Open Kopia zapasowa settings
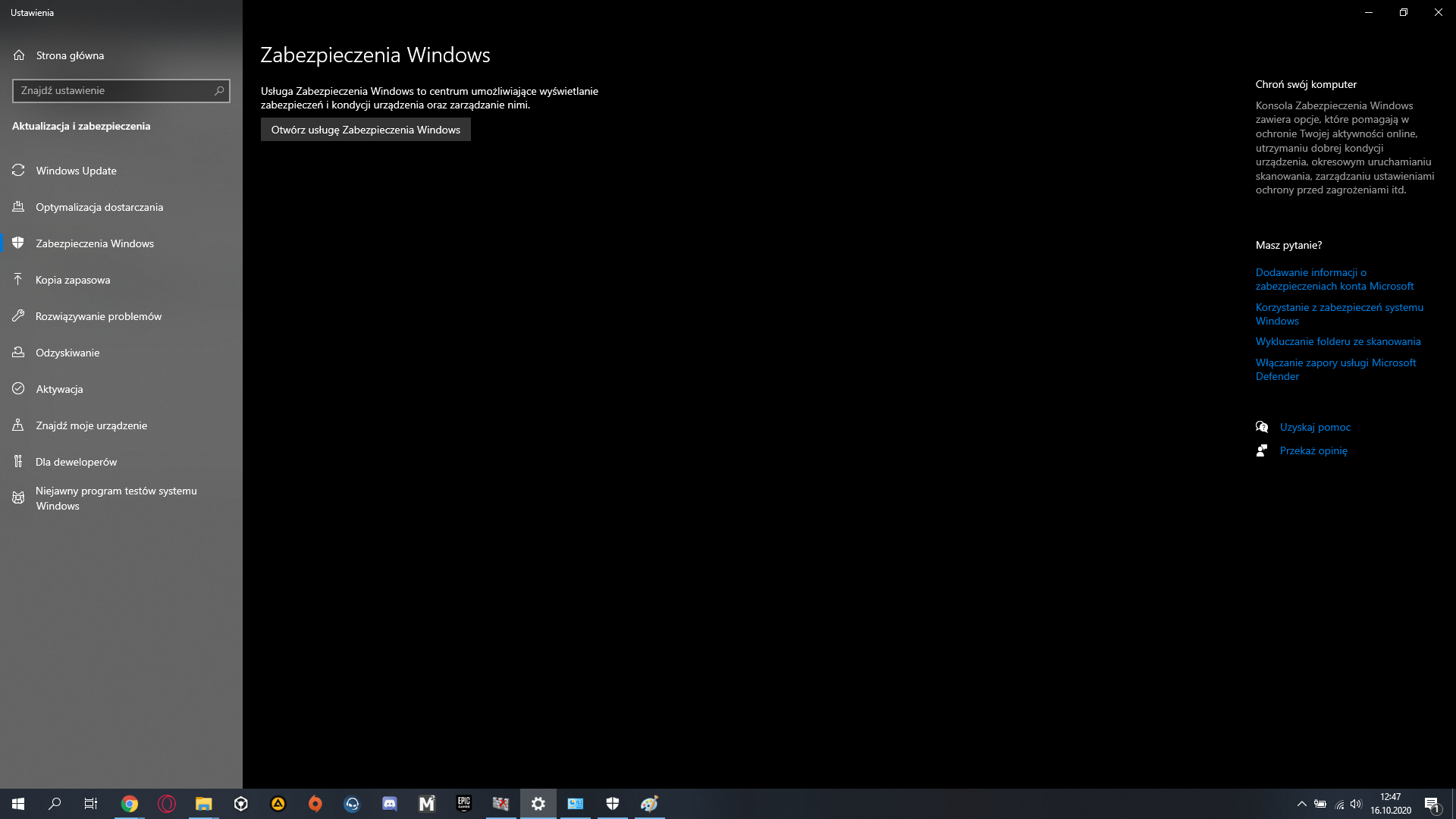The image size is (1456, 819). (121, 280)
